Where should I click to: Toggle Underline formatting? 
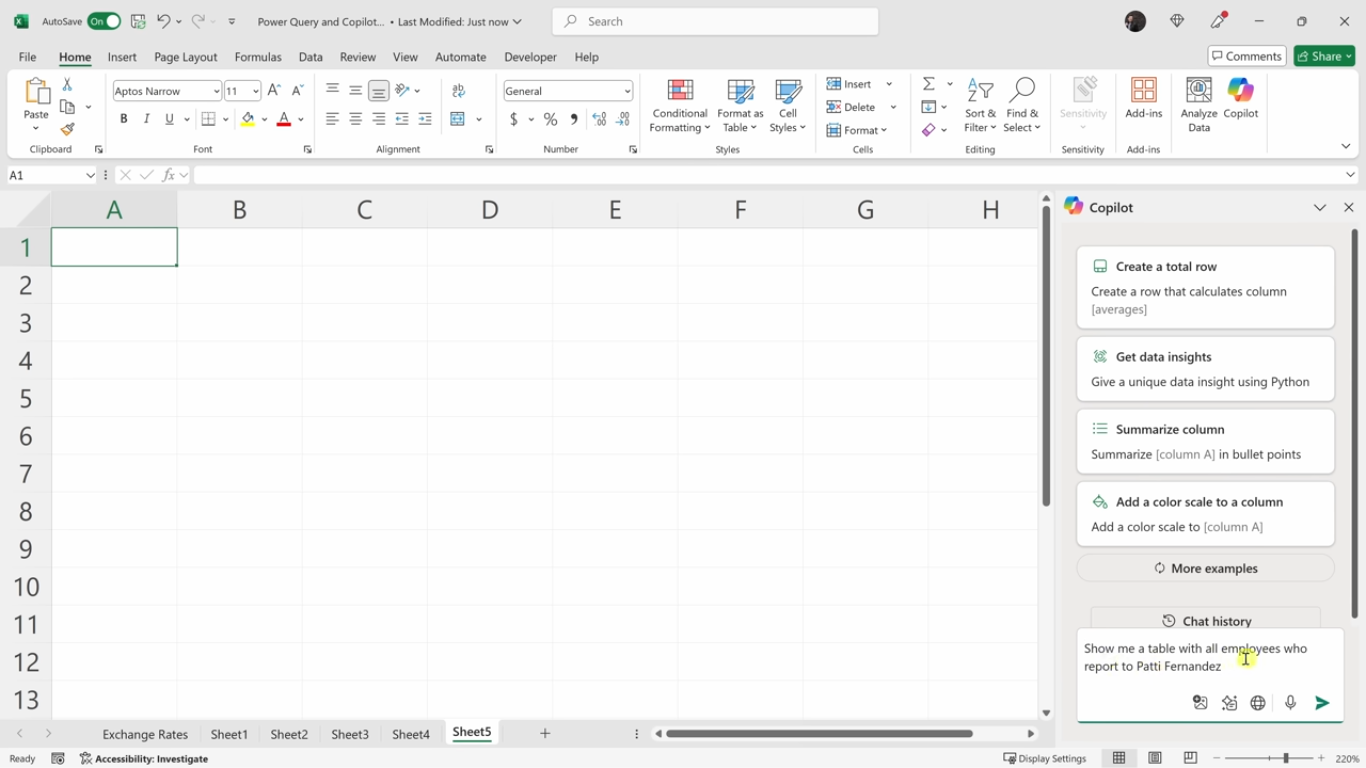[169, 119]
